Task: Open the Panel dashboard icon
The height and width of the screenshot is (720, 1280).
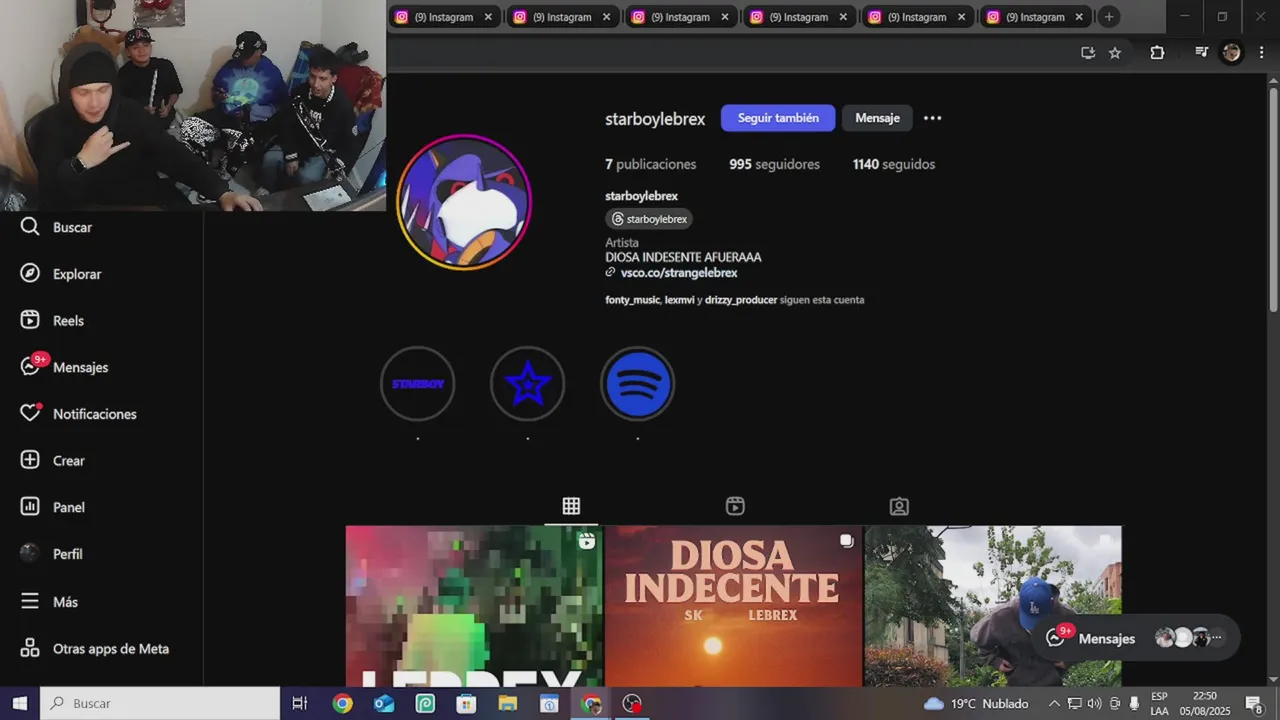Action: pos(30,507)
